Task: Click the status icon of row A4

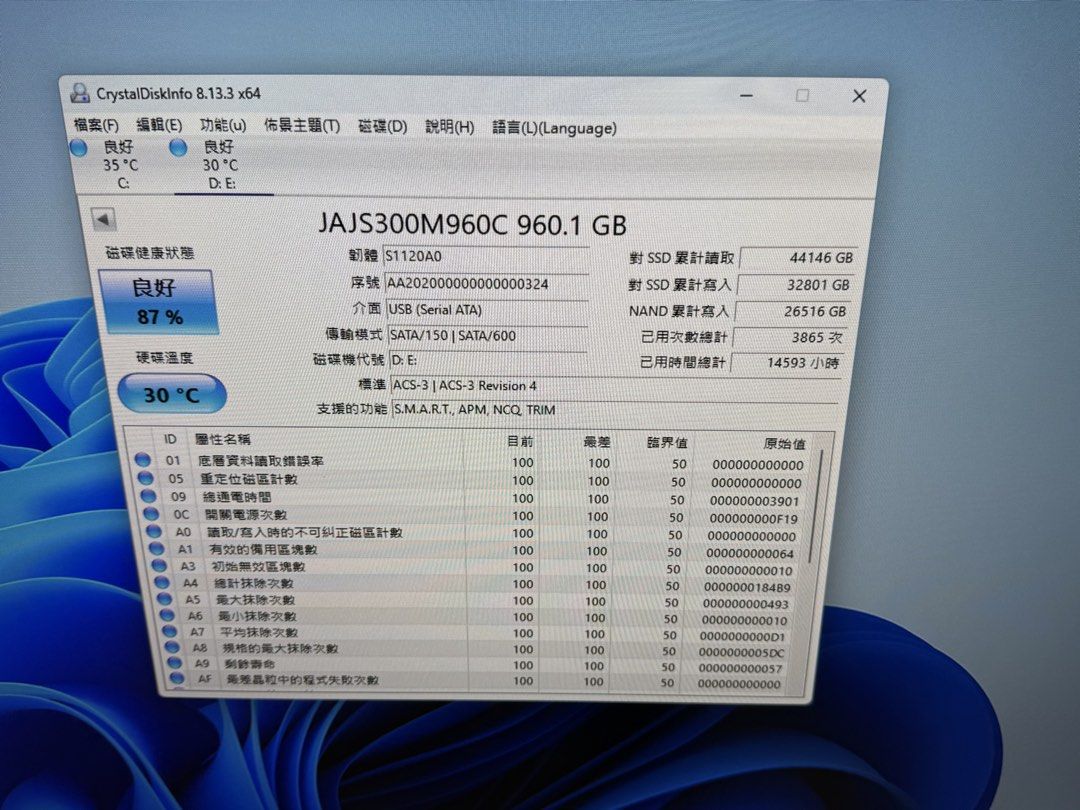Action: 162,582
